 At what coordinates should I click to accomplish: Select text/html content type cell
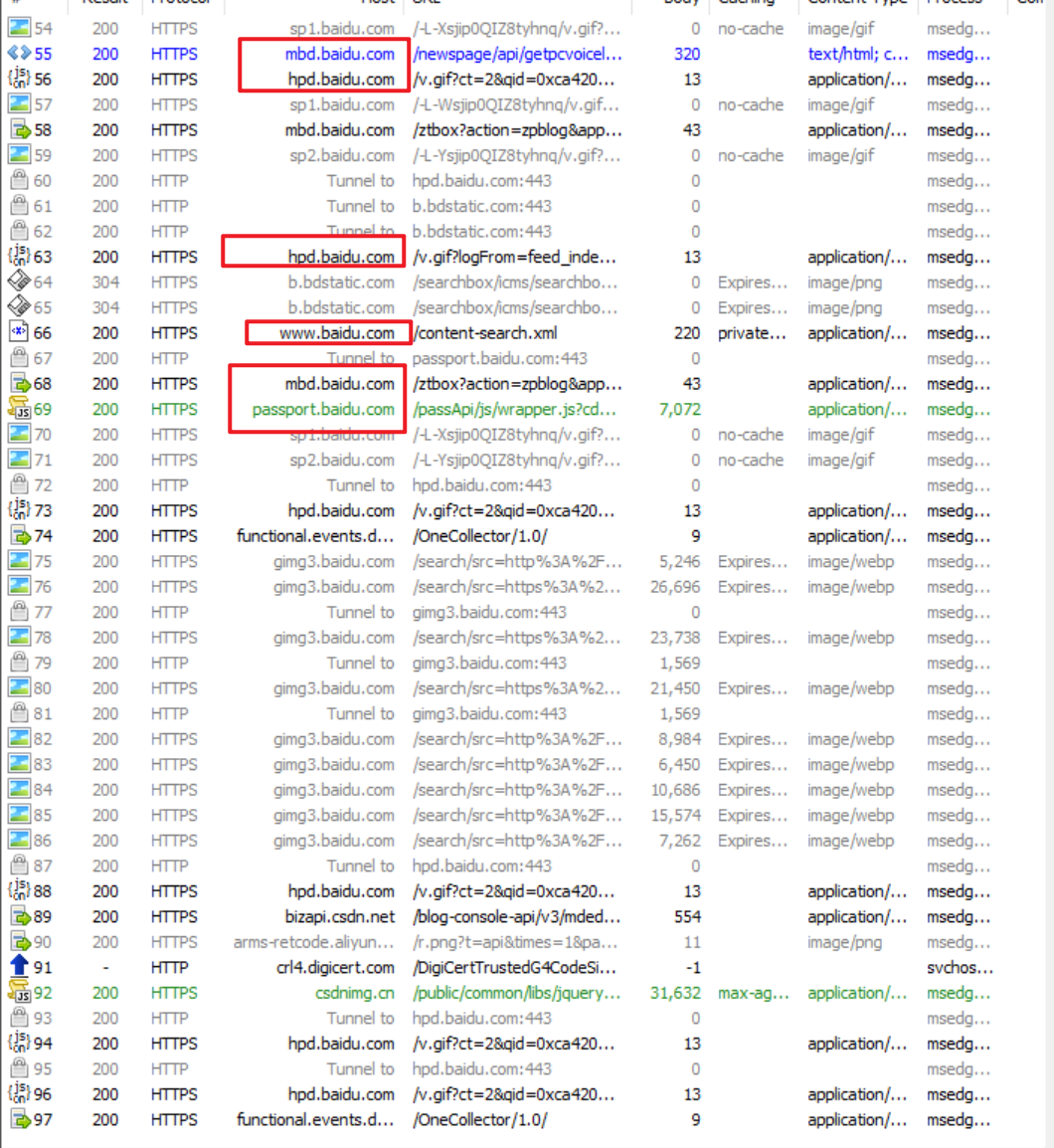[x=858, y=54]
